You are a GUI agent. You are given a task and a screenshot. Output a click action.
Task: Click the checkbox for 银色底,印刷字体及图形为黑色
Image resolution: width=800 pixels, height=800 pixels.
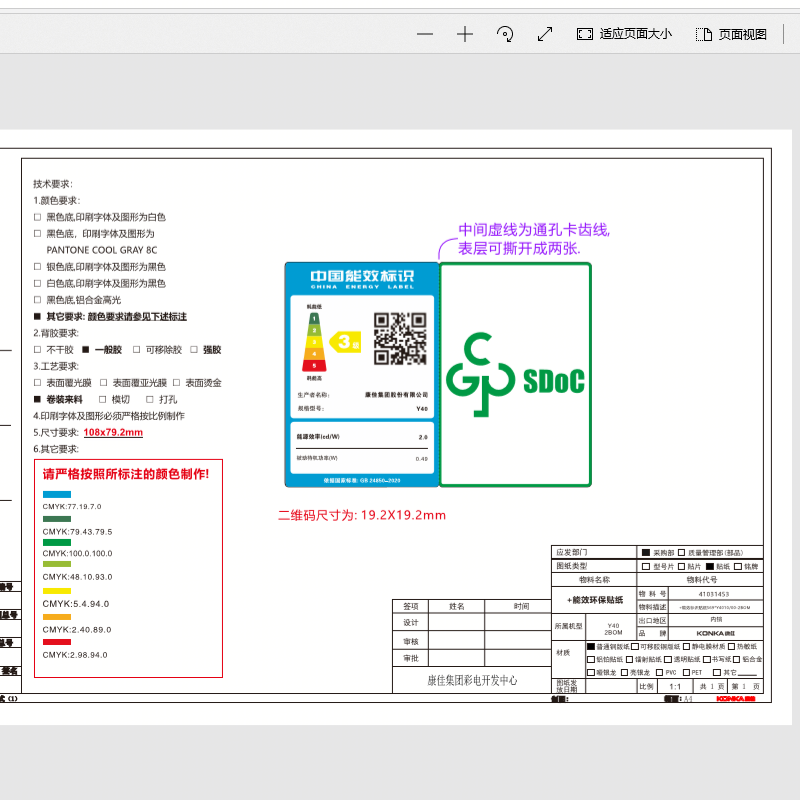tap(37, 266)
